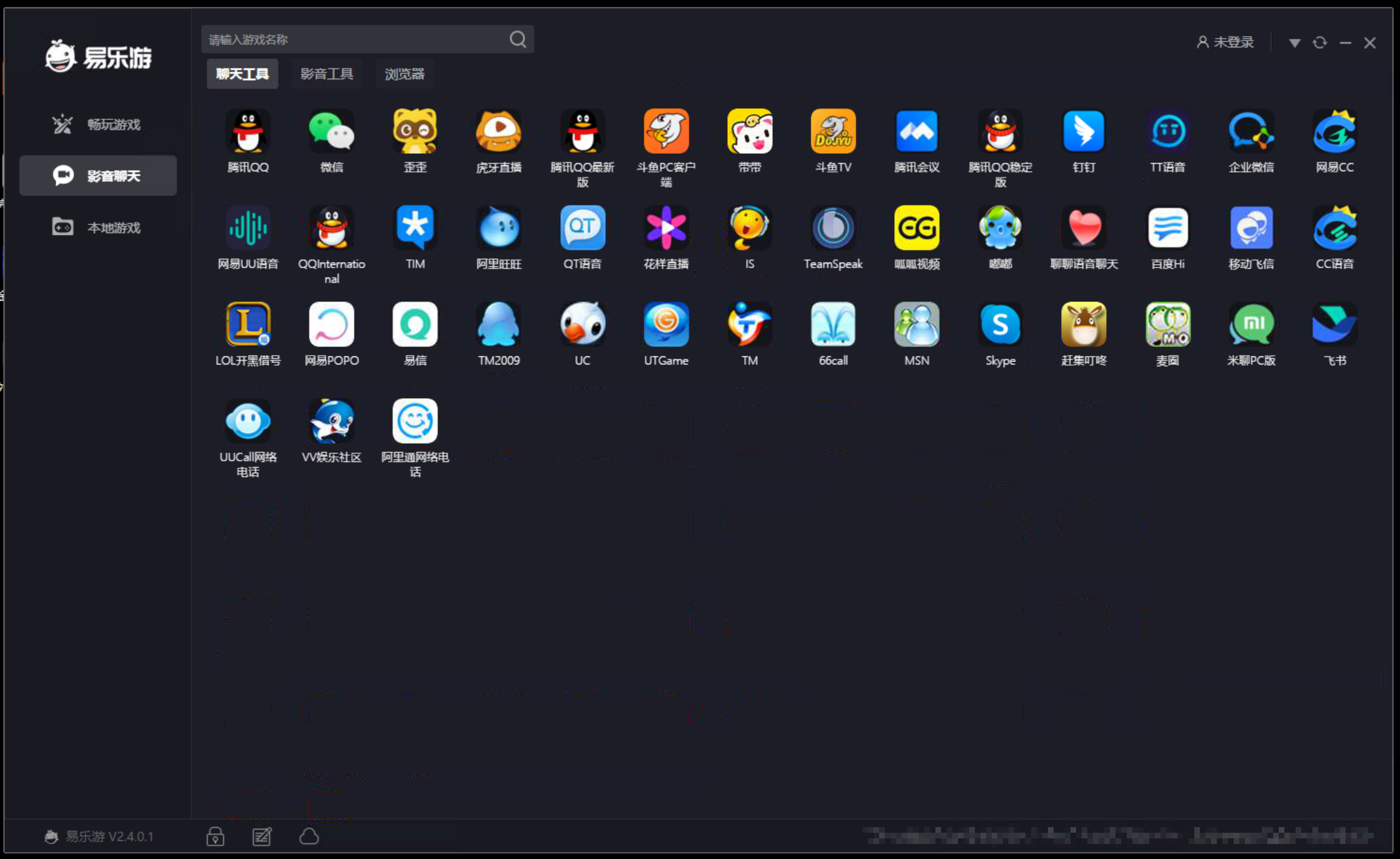1400x859 pixels.
Task: Open 虎牙直播 app
Action: (x=498, y=131)
